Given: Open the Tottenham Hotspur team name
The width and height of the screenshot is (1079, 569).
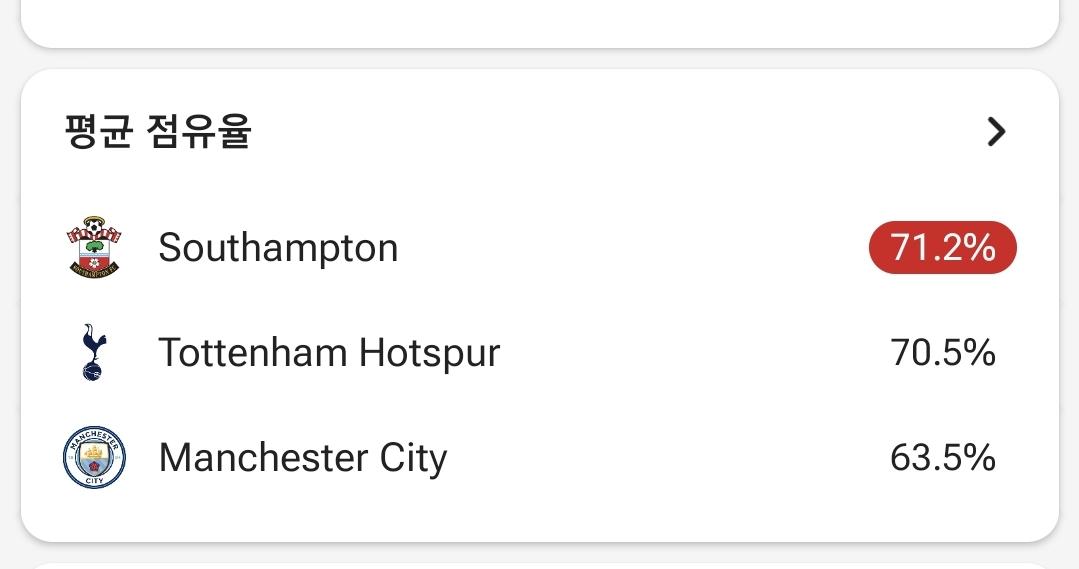Looking at the screenshot, I should [329, 352].
